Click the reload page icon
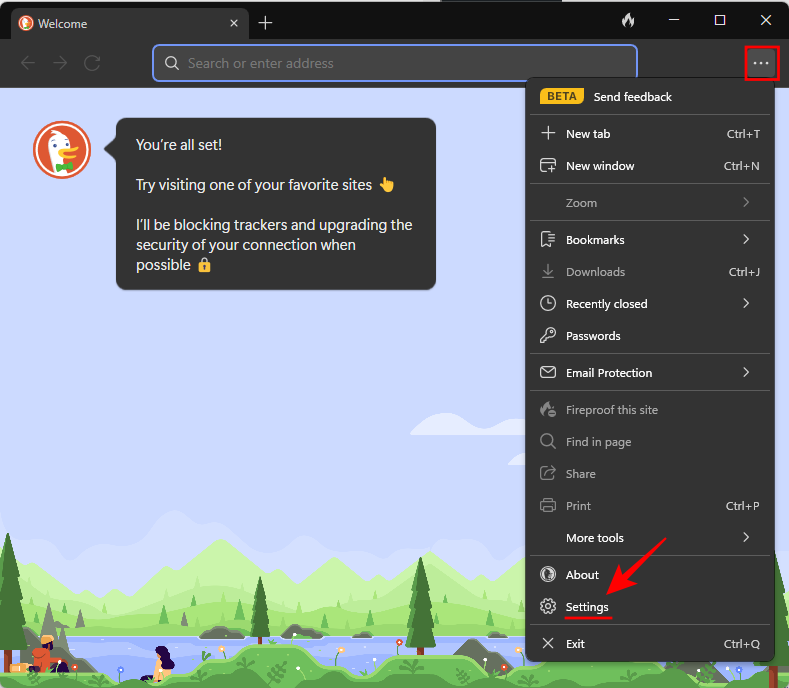This screenshot has width=789, height=688. click(92, 63)
